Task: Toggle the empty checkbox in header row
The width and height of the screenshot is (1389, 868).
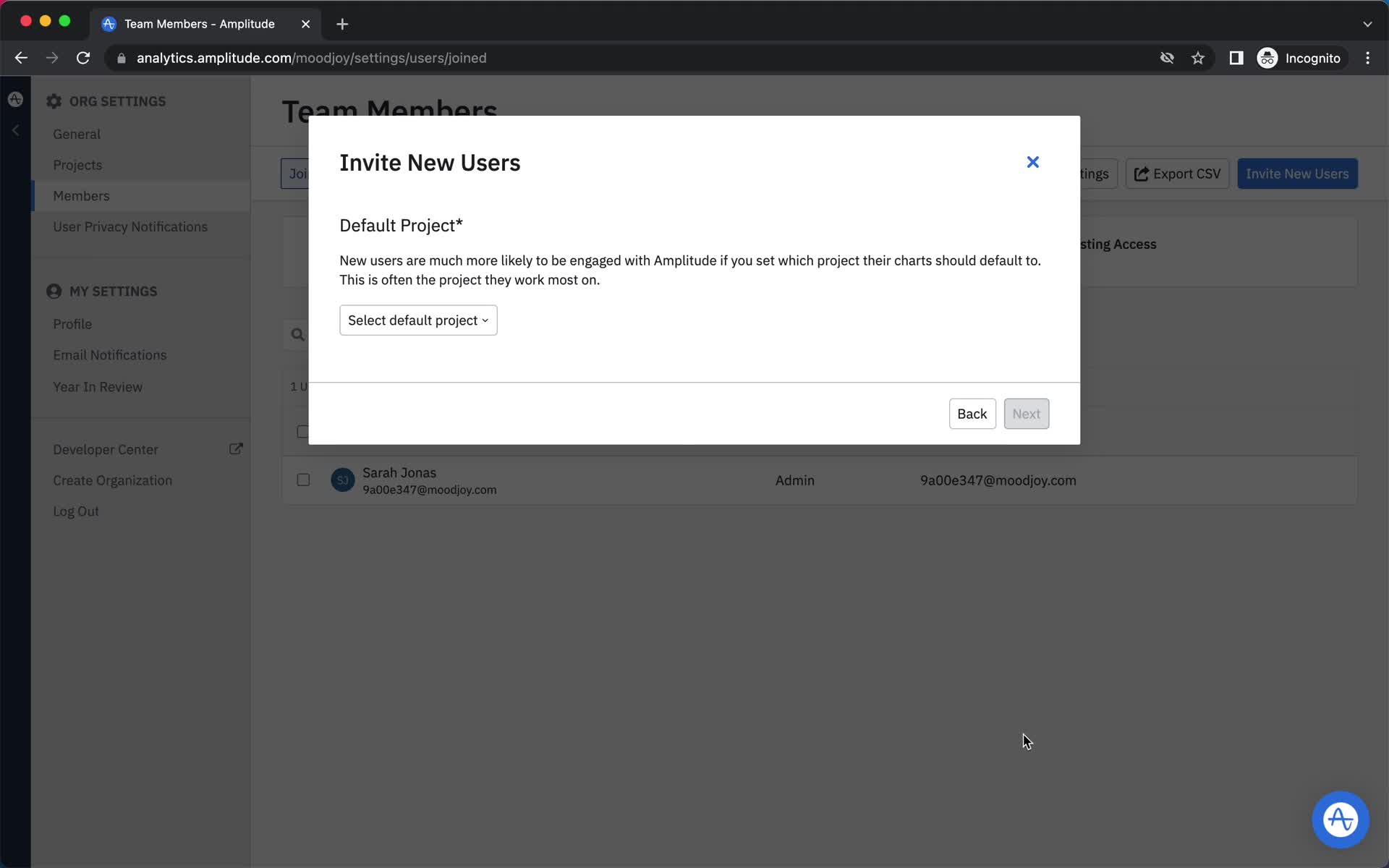Action: point(303,430)
